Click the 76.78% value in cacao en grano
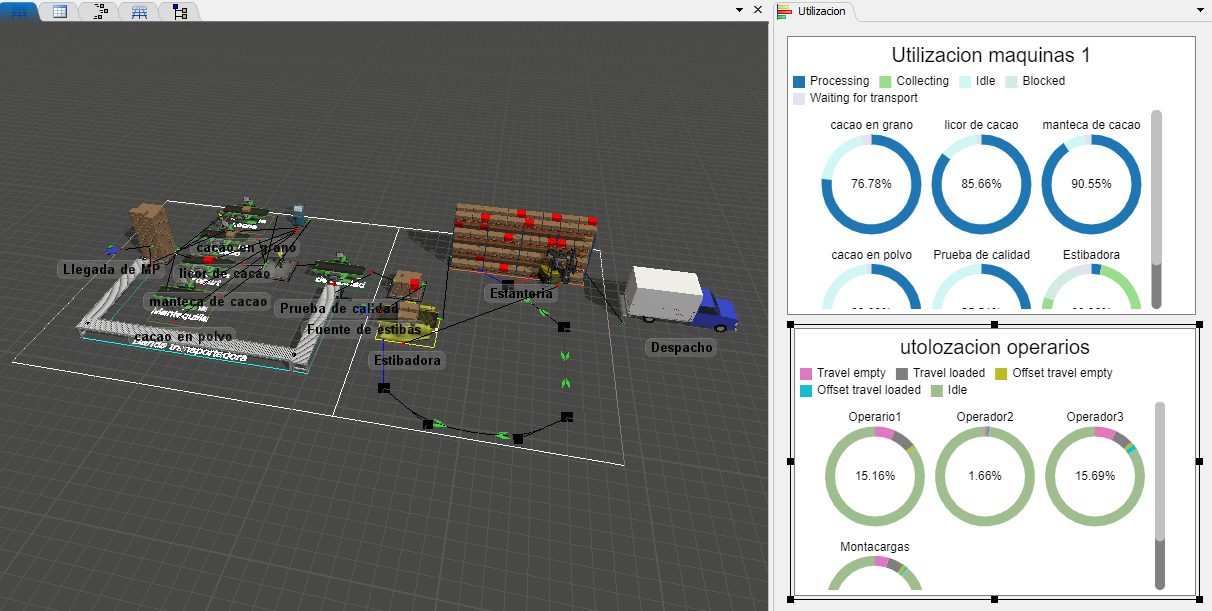 (871, 185)
